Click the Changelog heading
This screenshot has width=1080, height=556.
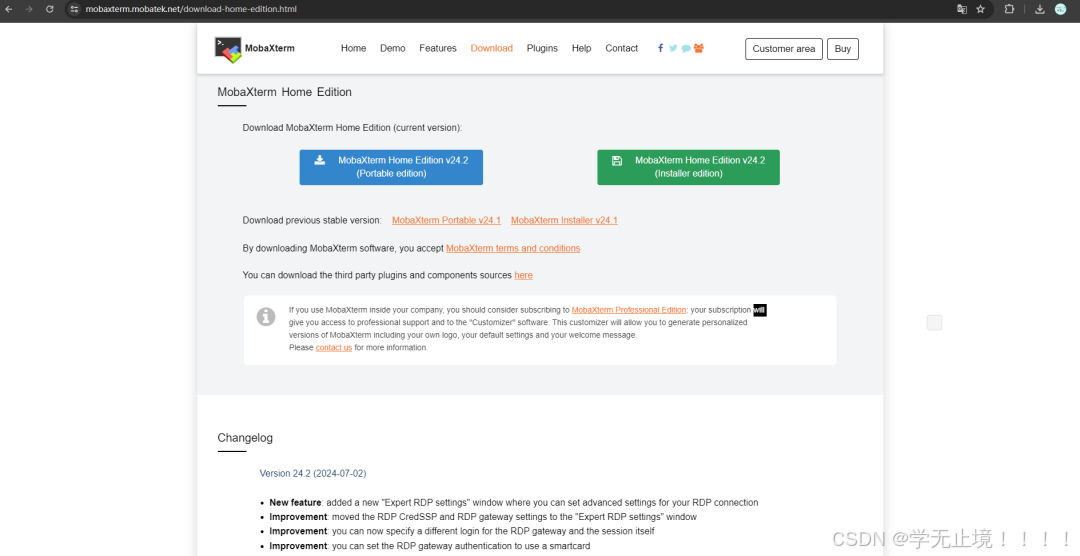(x=245, y=437)
